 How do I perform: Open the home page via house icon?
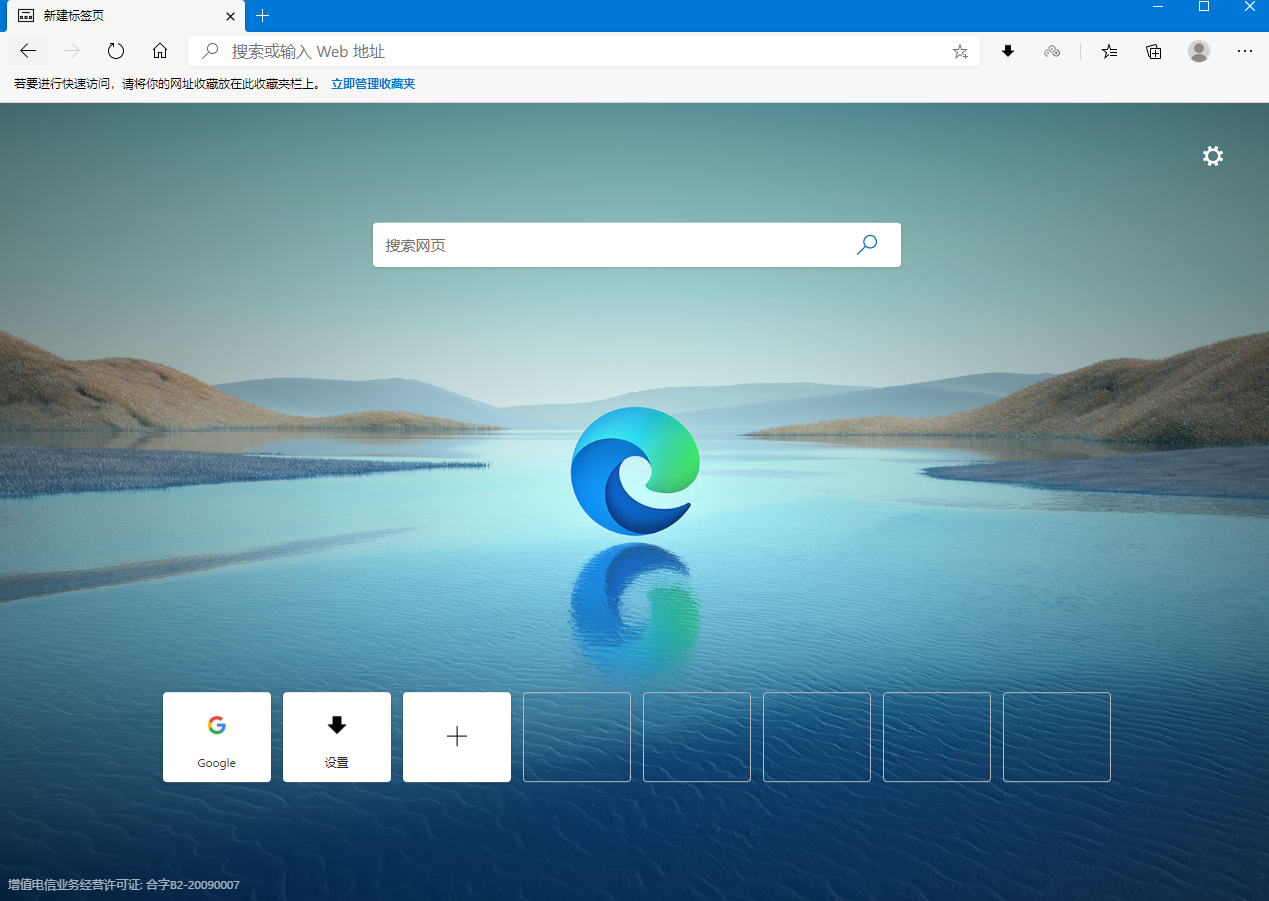pos(160,51)
